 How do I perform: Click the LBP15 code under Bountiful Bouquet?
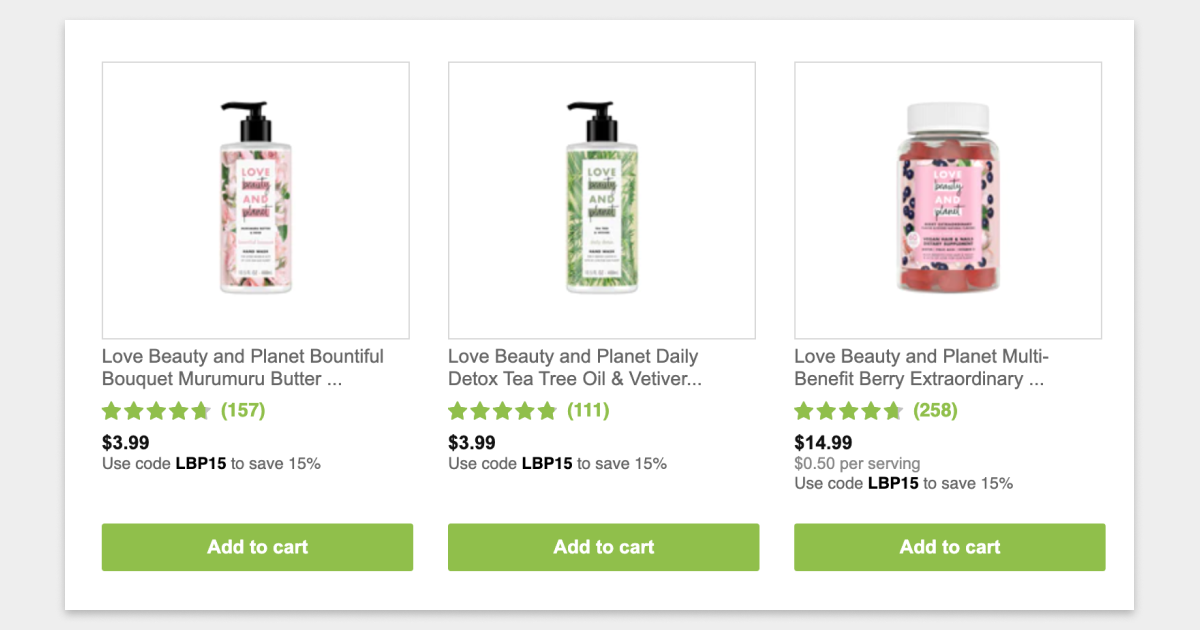point(201,464)
